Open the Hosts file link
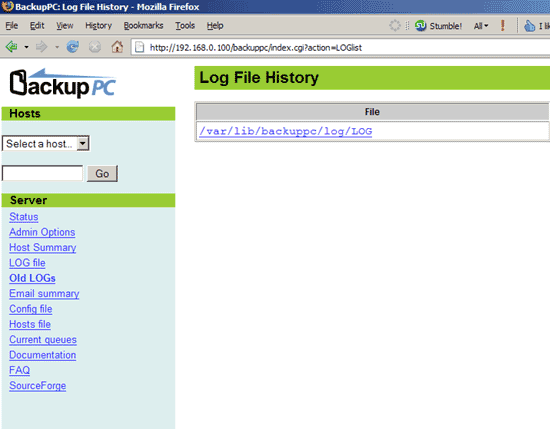Image resolution: width=550 pixels, height=429 pixels. click(30, 324)
